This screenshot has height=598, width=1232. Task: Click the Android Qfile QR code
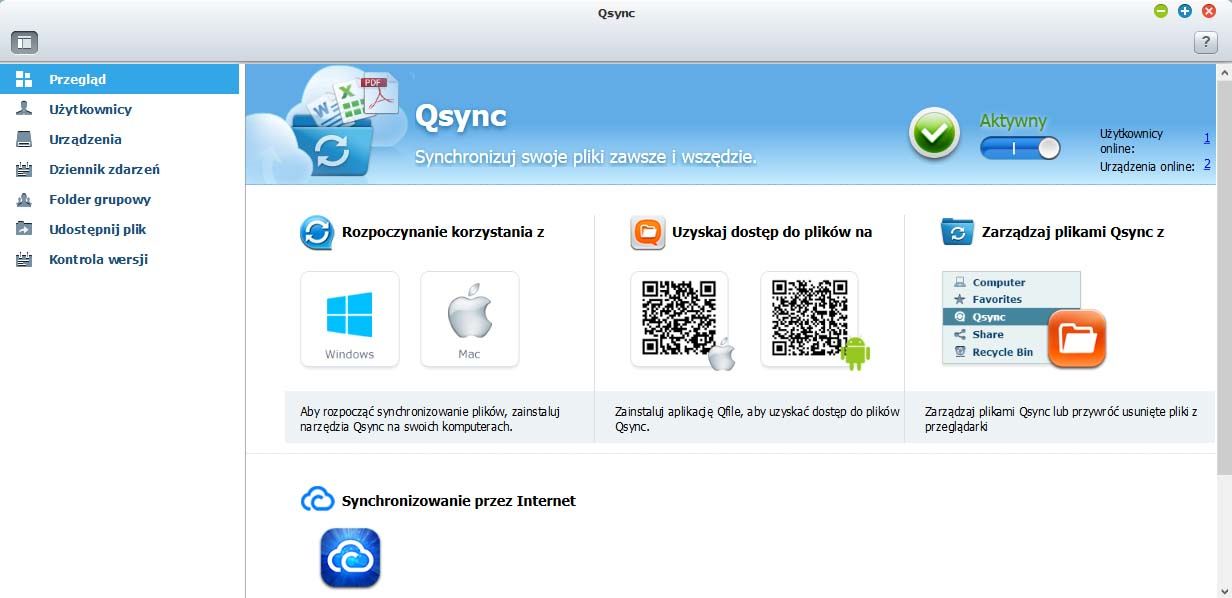pyautogui.click(x=810, y=319)
